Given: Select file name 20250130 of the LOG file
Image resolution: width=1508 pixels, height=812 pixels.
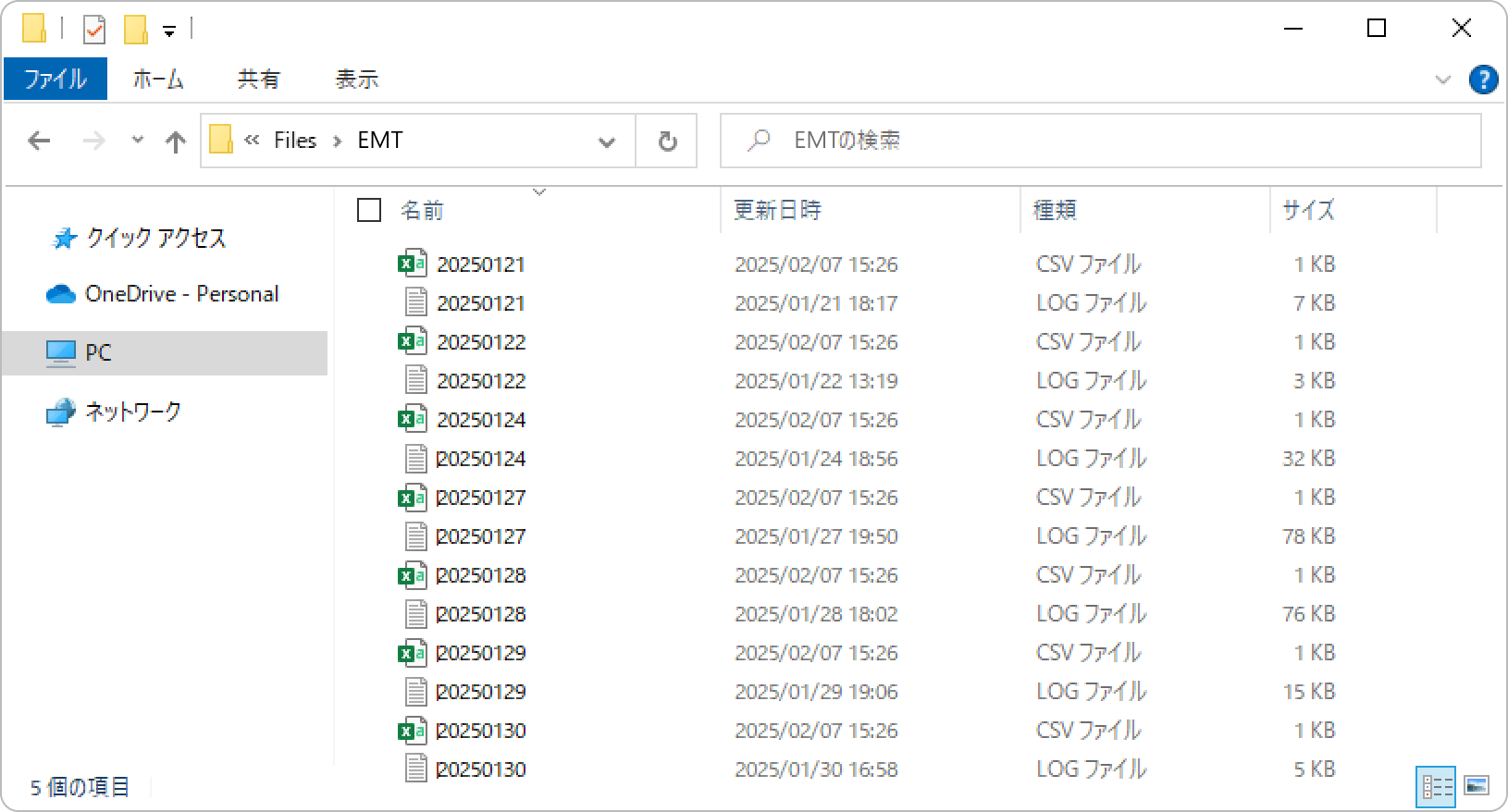Looking at the screenshot, I should pyautogui.click(x=481, y=769).
